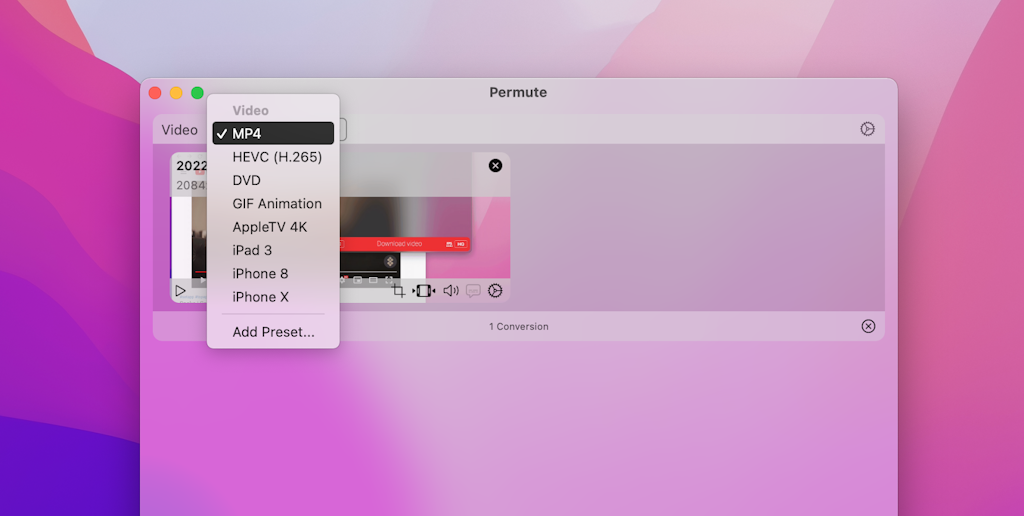
Task: Open the crop tool on the video card
Action: click(398, 291)
